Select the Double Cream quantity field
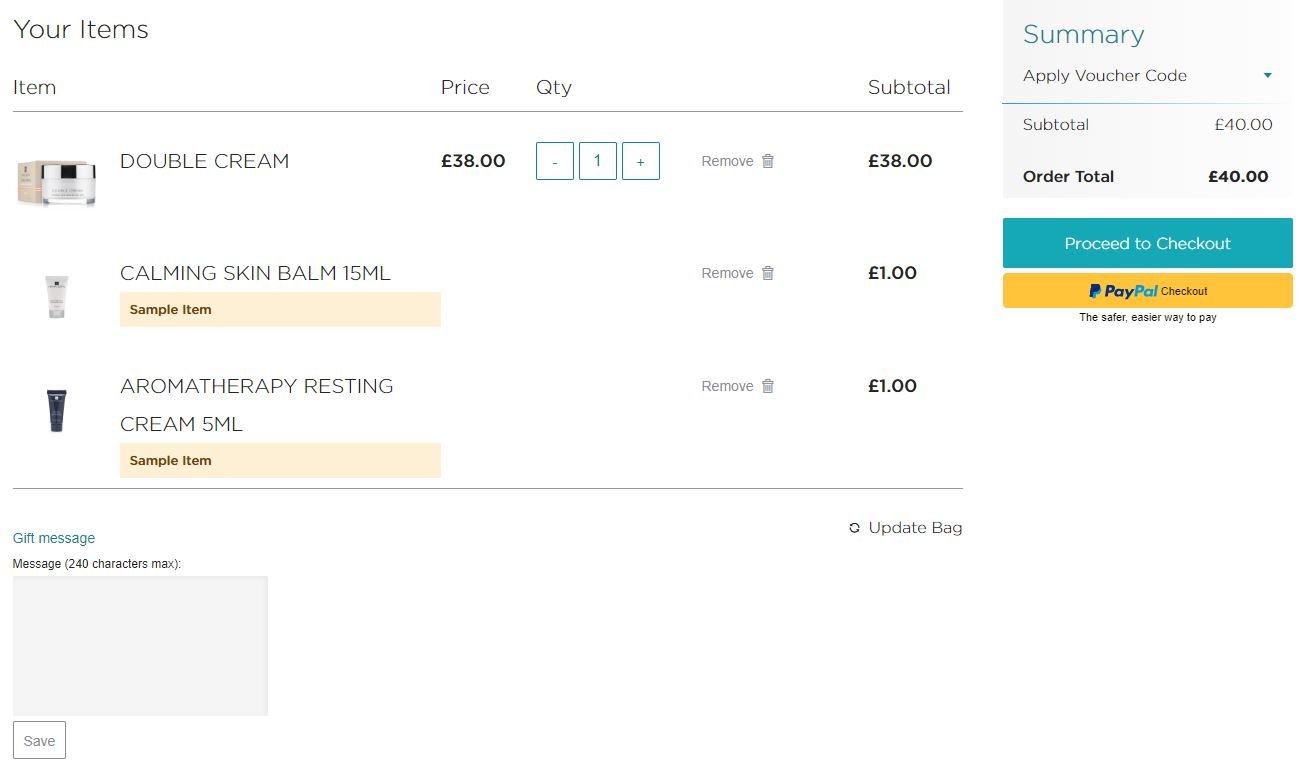This screenshot has height=769, width=1300. pos(598,161)
